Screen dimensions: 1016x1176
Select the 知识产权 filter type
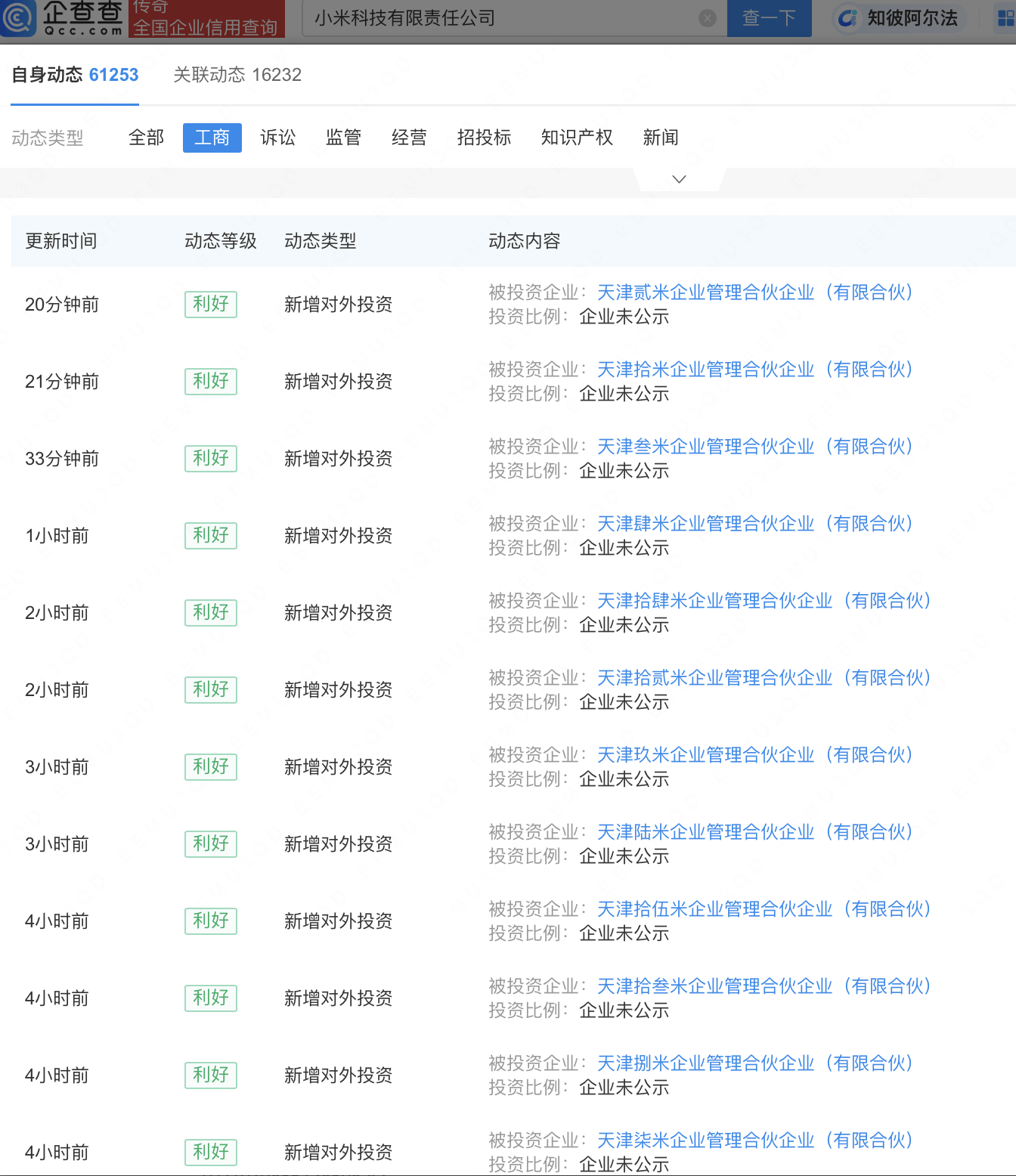coord(577,138)
